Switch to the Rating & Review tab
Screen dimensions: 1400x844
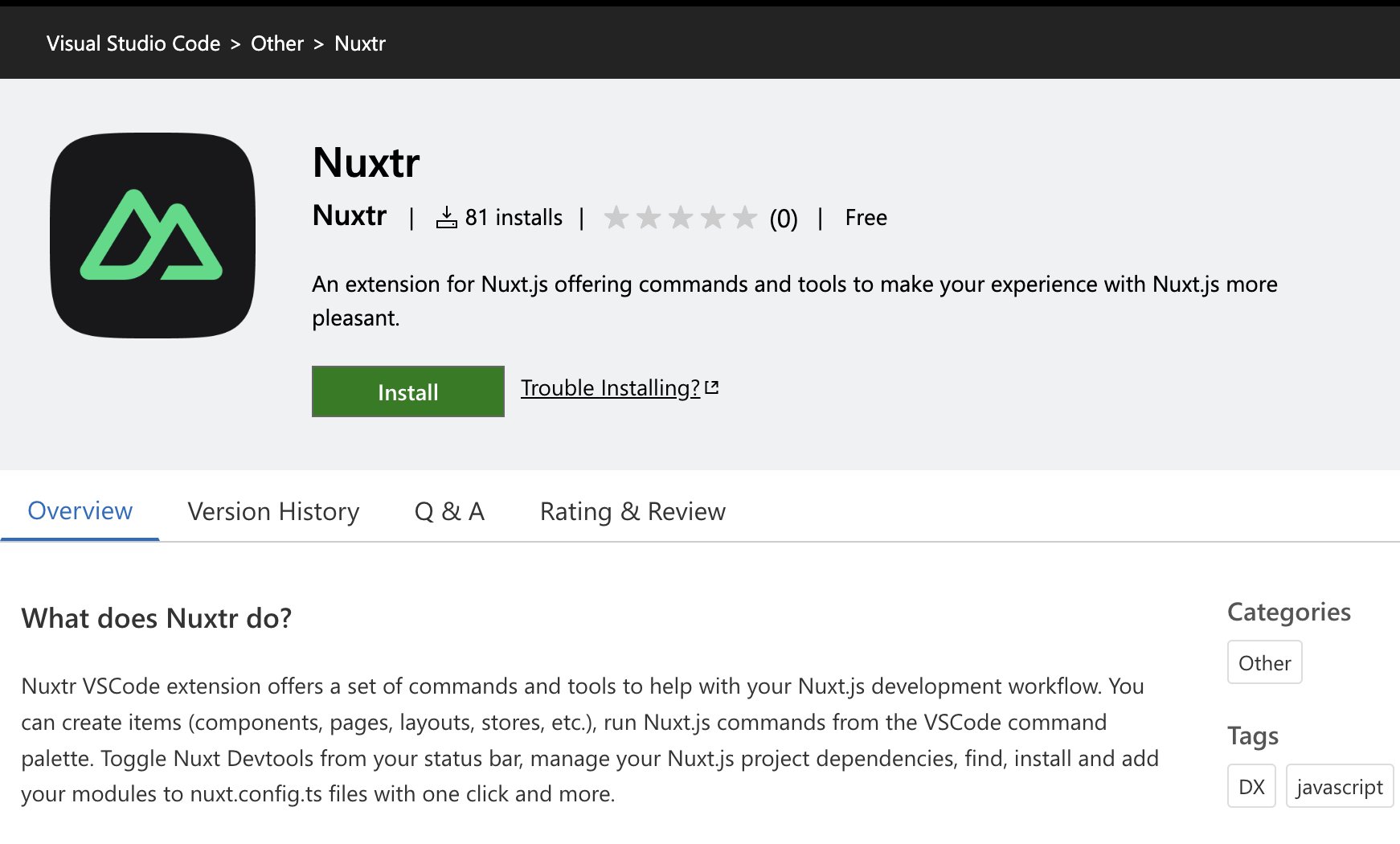pyautogui.click(x=633, y=511)
